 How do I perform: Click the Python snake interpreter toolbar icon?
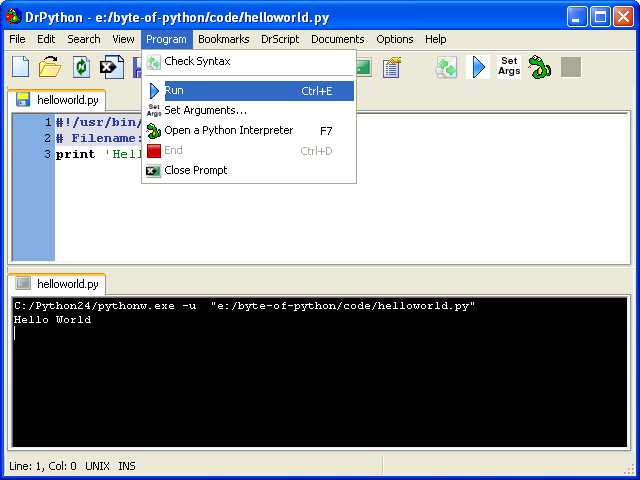[540, 67]
